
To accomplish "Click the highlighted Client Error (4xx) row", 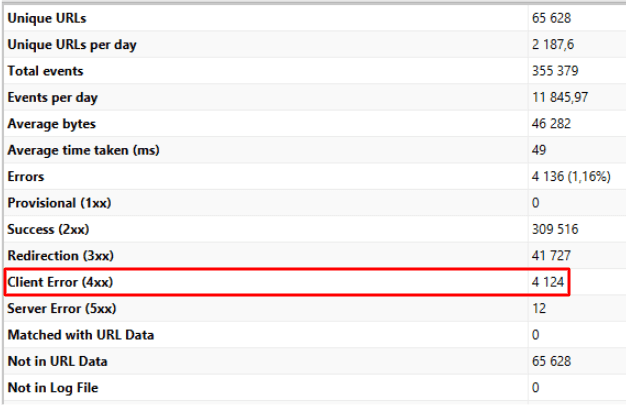I will pos(287,282).
